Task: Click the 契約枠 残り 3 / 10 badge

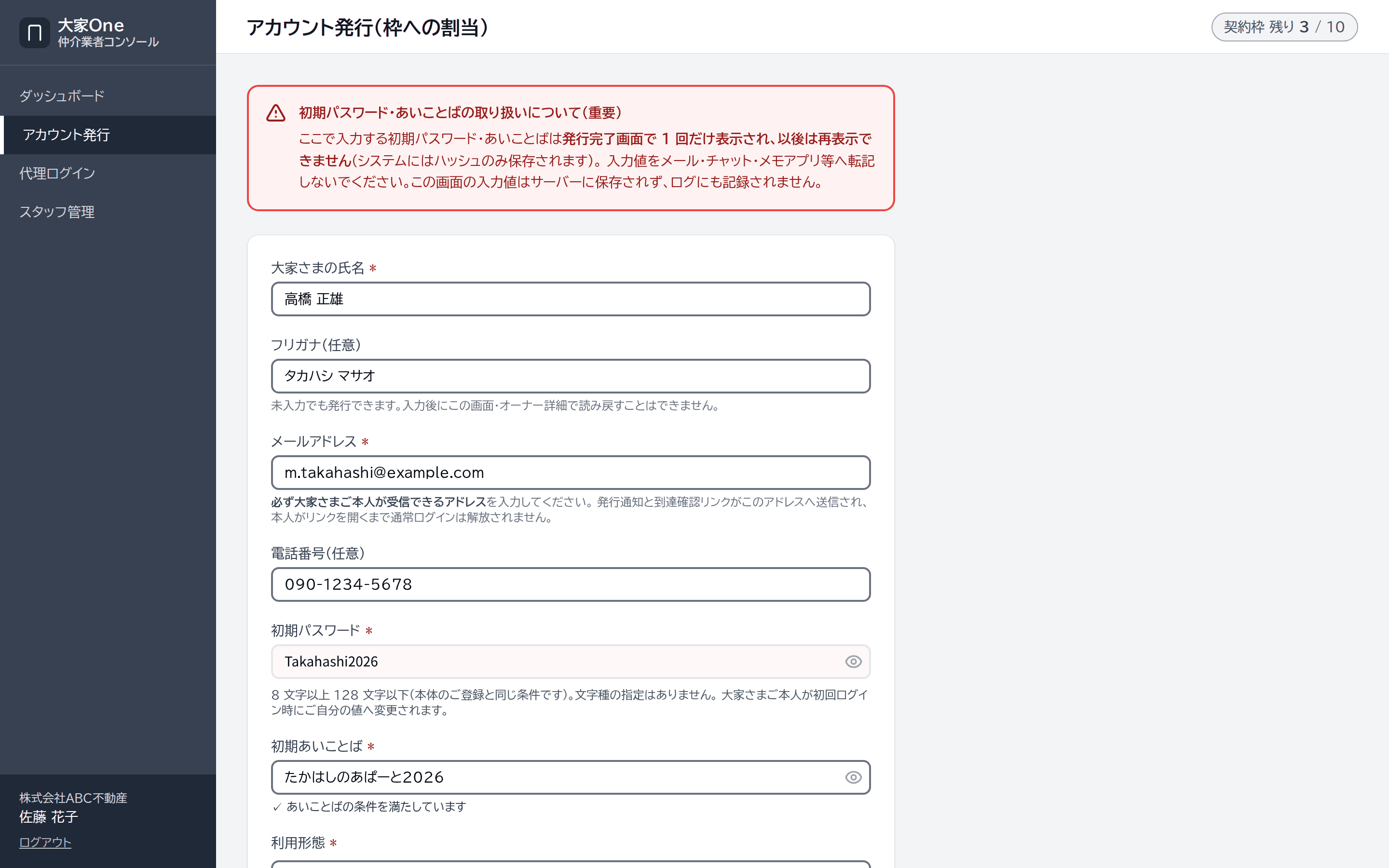Action: tap(1284, 27)
